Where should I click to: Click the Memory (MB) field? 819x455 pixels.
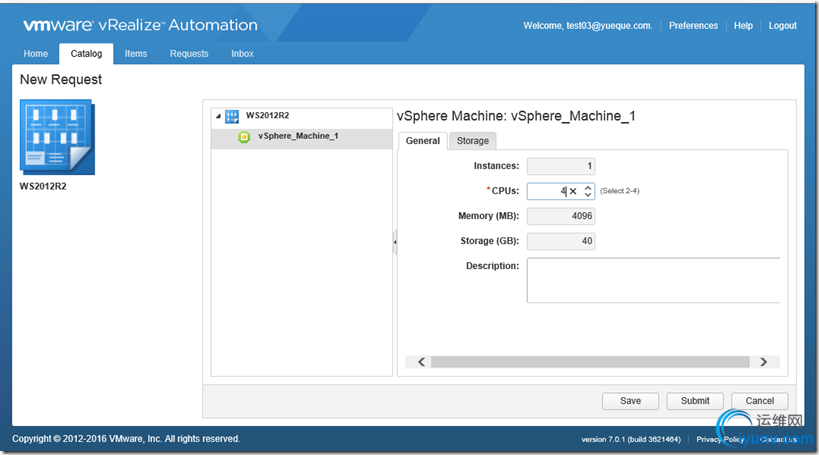pos(561,216)
